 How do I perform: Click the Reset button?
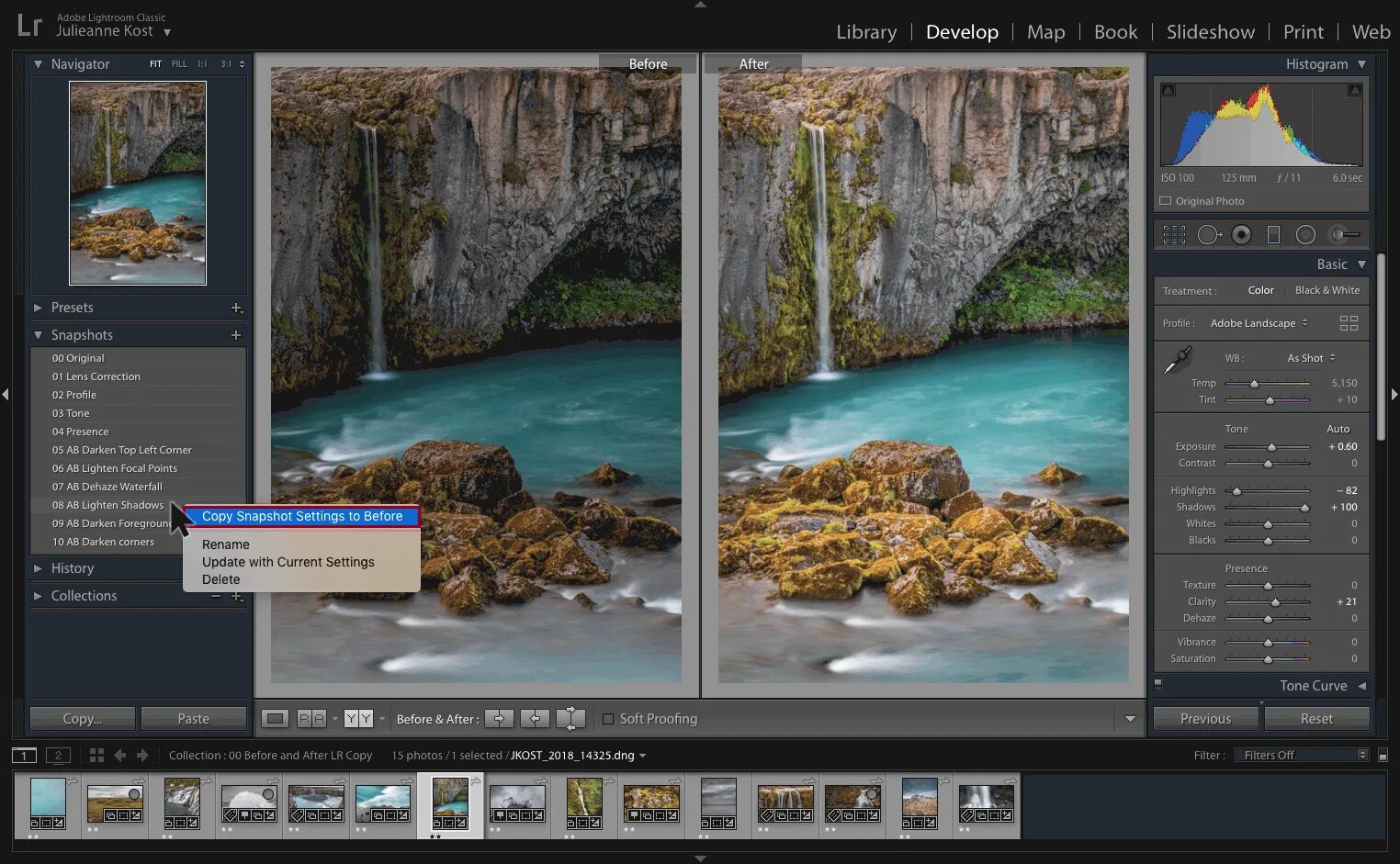click(x=1317, y=718)
